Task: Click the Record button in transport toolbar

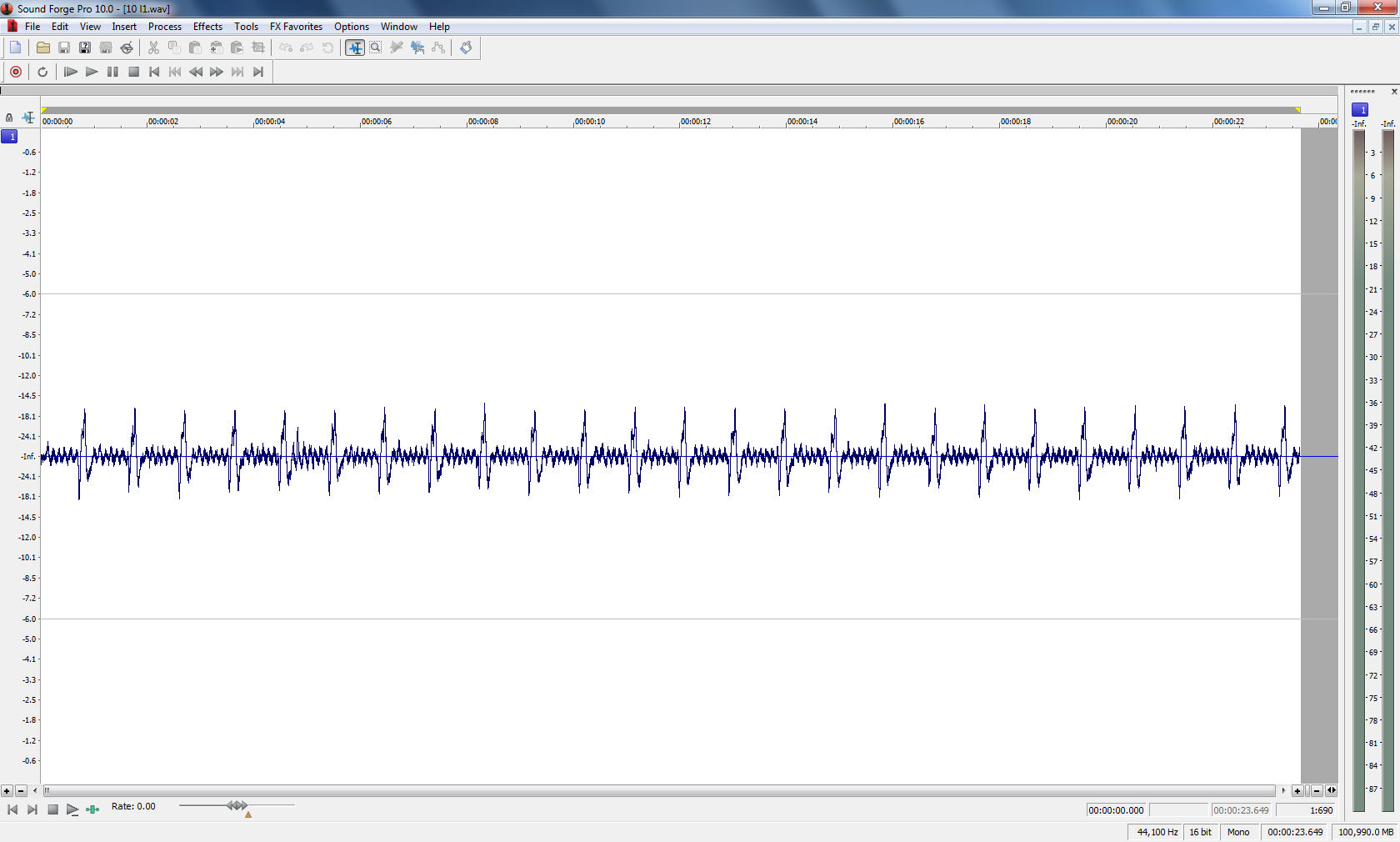Action: pos(16,72)
